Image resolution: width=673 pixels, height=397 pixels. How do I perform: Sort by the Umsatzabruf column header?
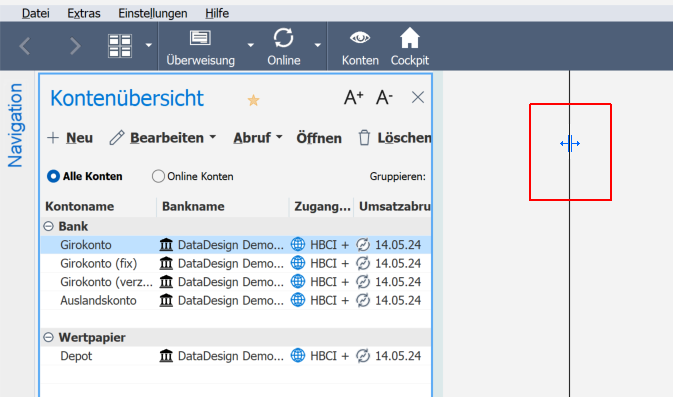coord(394,206)
